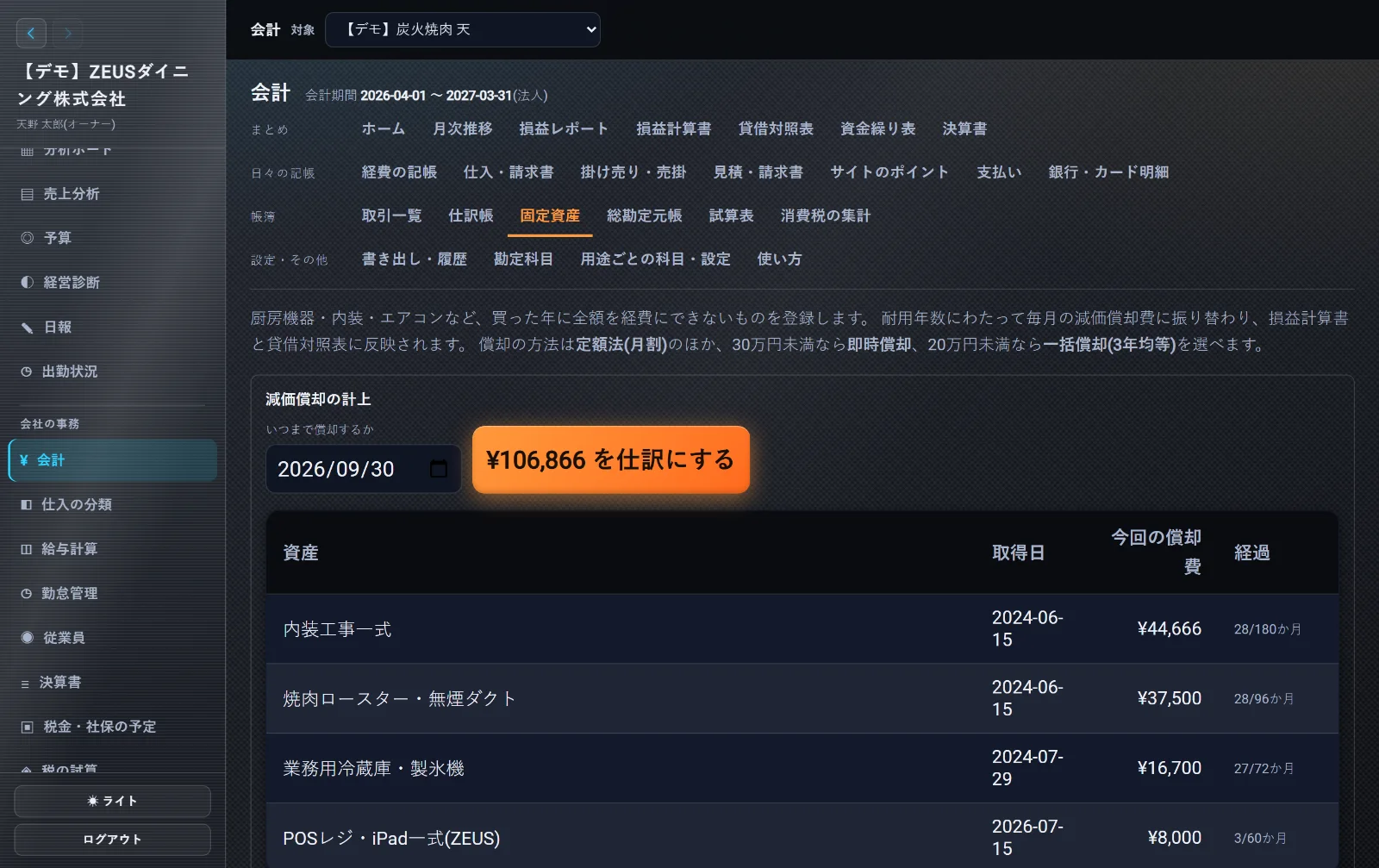This screenshot has width=1379, height=868.
Task: Click the 出勤状況 clock icon
Action: pyautogui.click(x=27, y=372)
